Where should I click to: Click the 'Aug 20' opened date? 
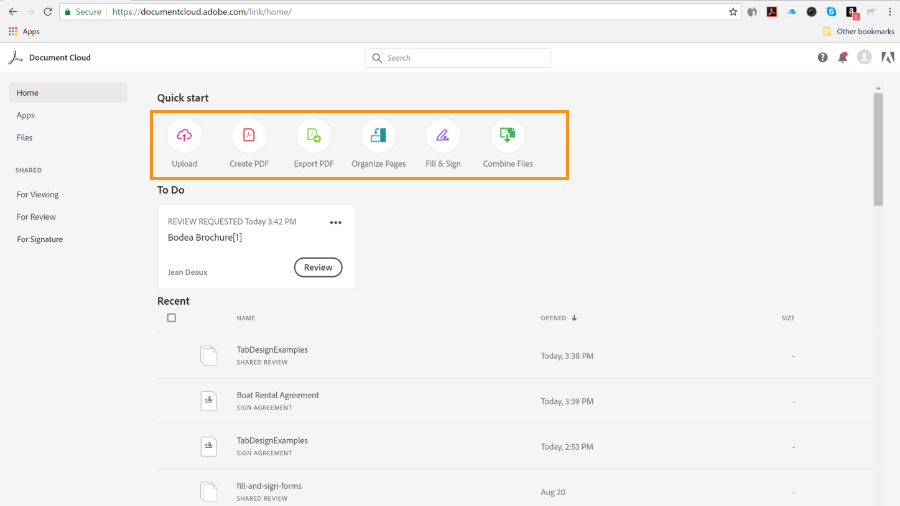click(553, 492)
